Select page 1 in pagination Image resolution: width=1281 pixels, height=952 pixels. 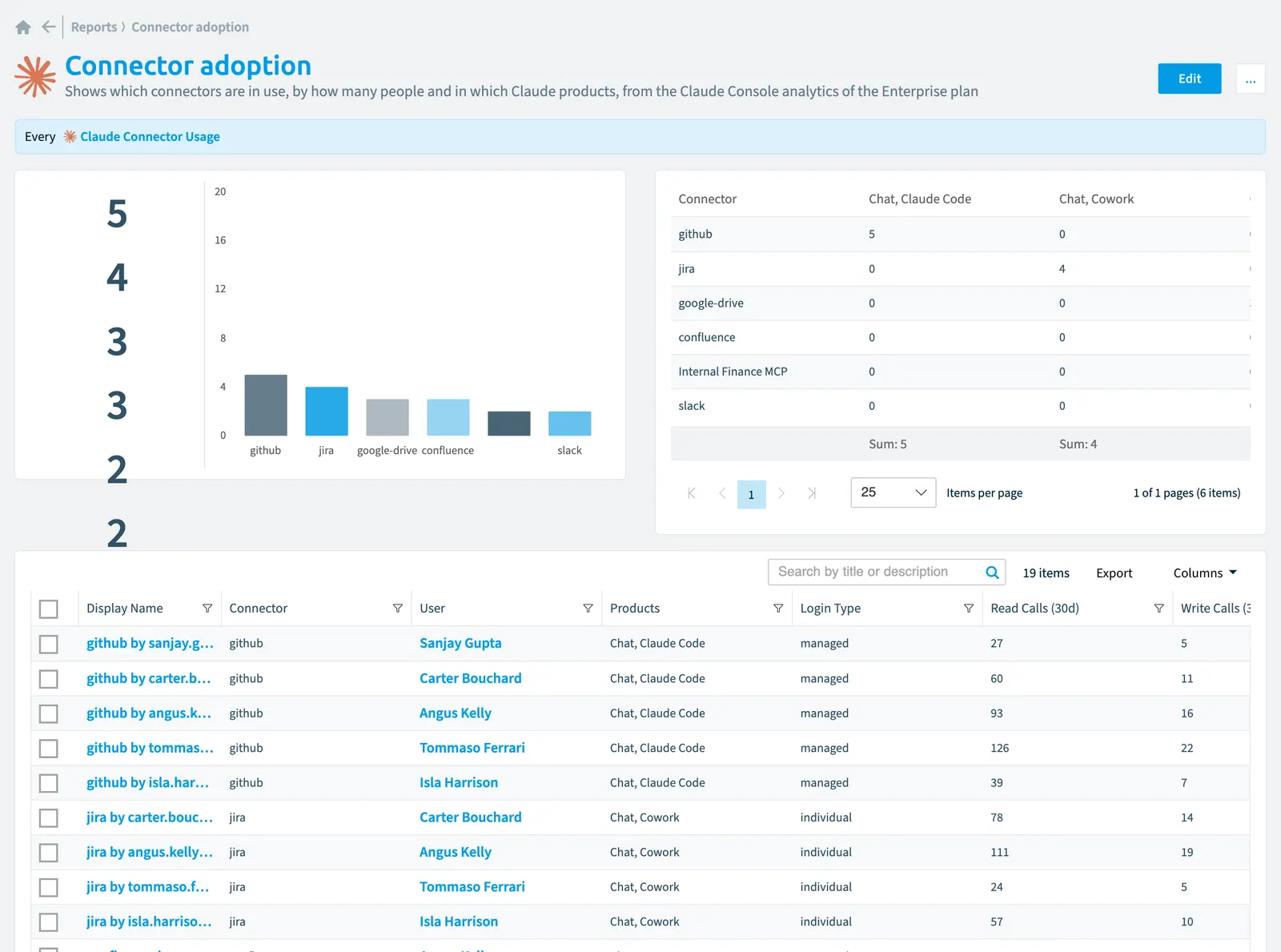click(752, 494)
